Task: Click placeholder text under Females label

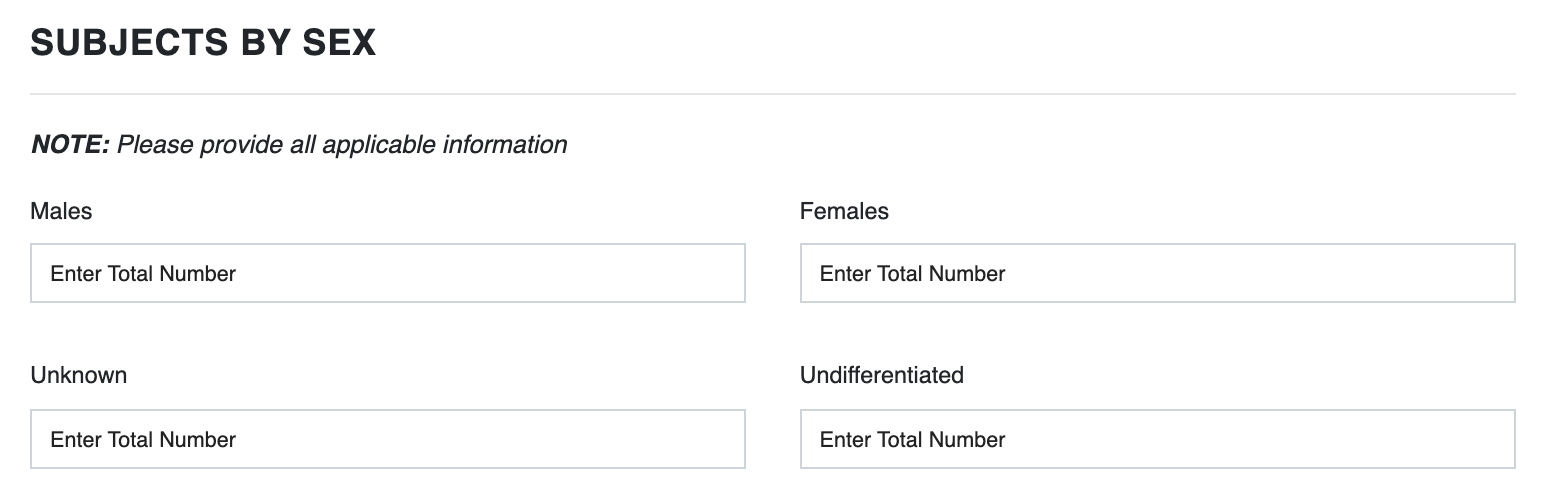Action: pos(912,273)
